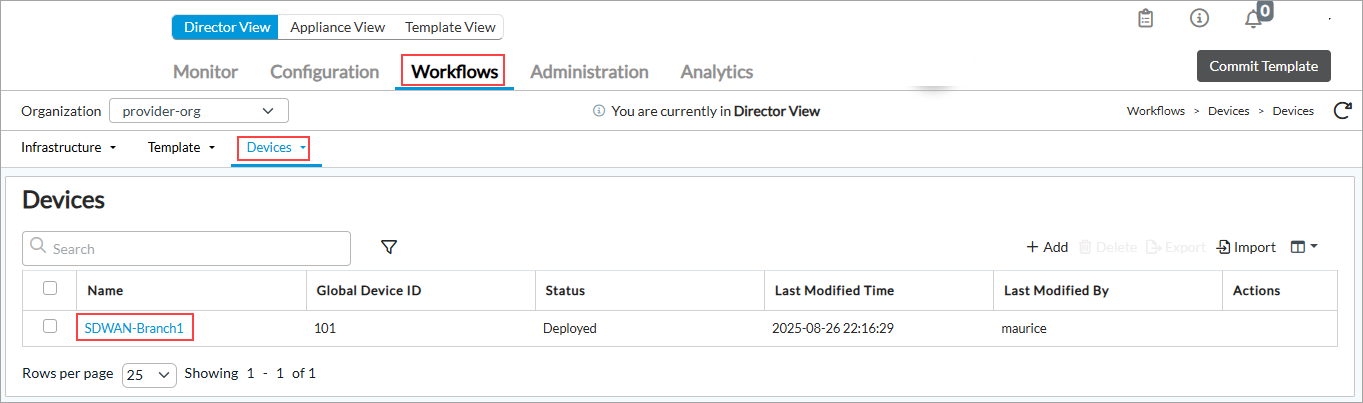Click the information circle icon
1363x403 pixels.
point(1199,19)
